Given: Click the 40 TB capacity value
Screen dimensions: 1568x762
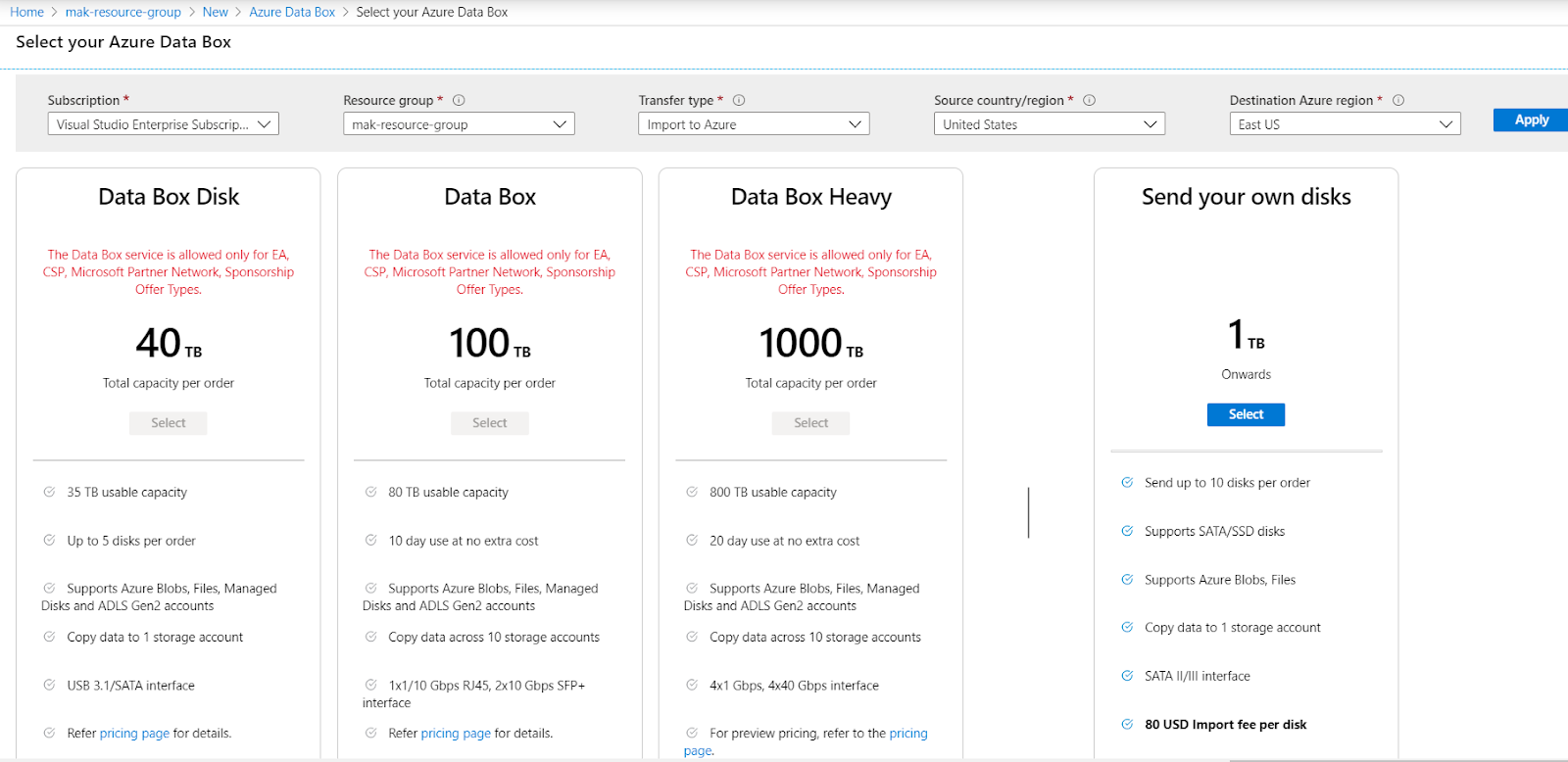Looking at the screenshot, I should (169, 343).
